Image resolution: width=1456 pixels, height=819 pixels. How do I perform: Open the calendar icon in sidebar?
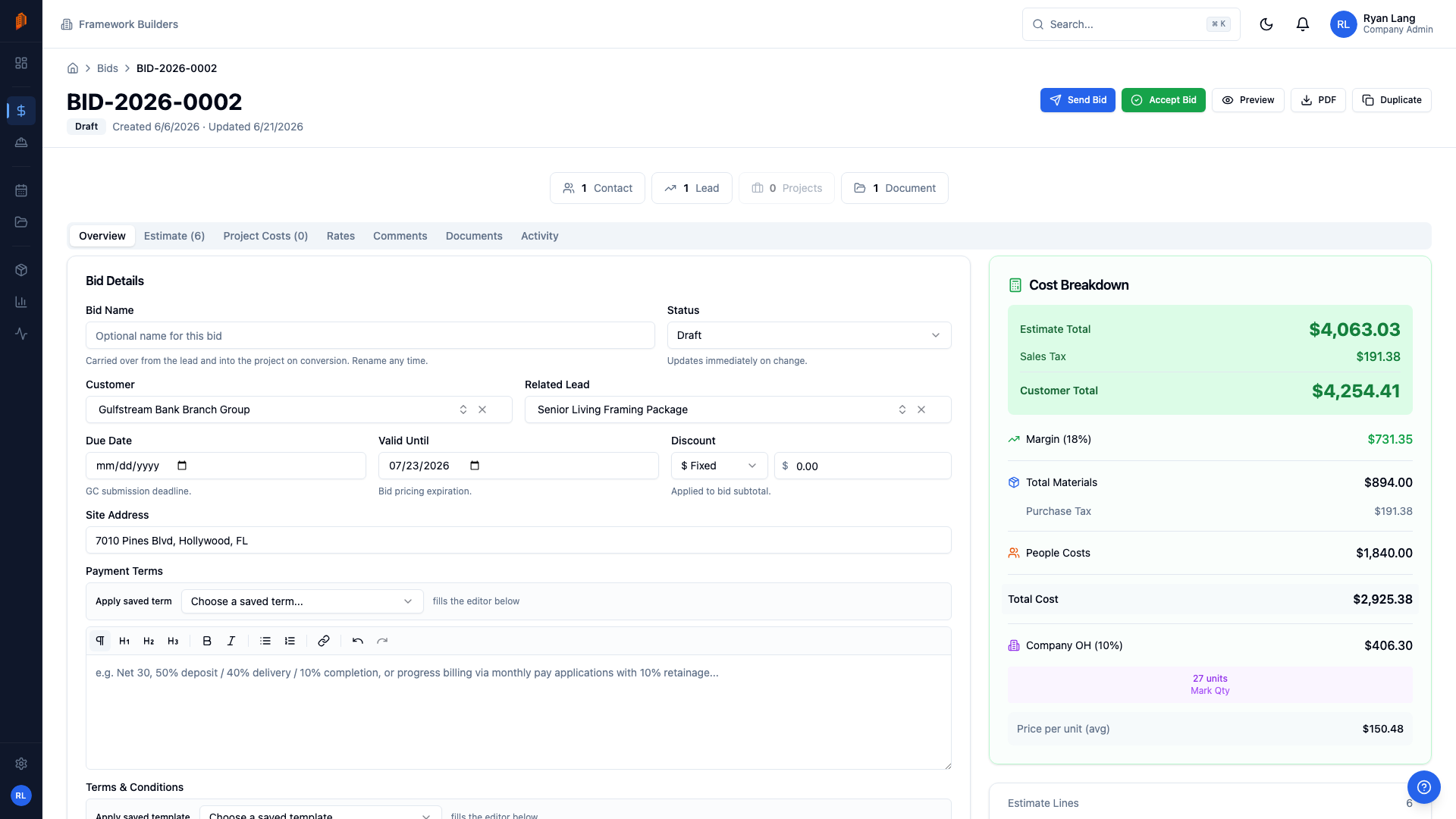click(x=21, y=190)
